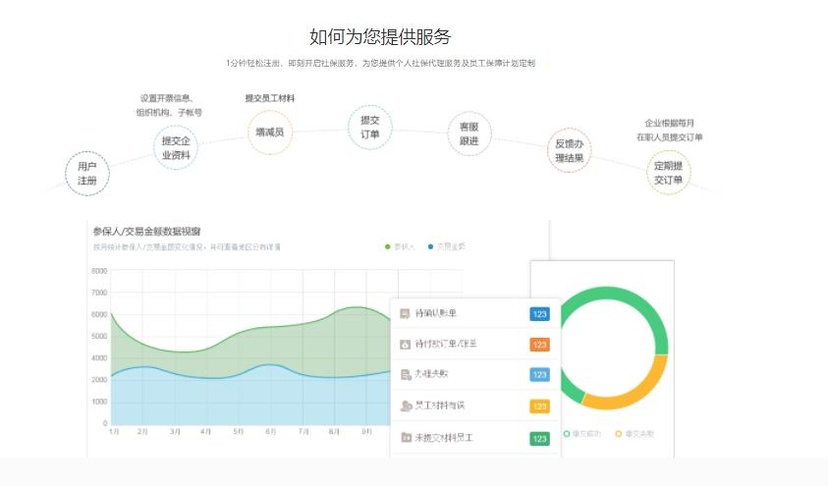Click the 提交企业资料 step circle
Image resolution: width=828 pixels, height=486 pixels.
click(x=175, y=147)
